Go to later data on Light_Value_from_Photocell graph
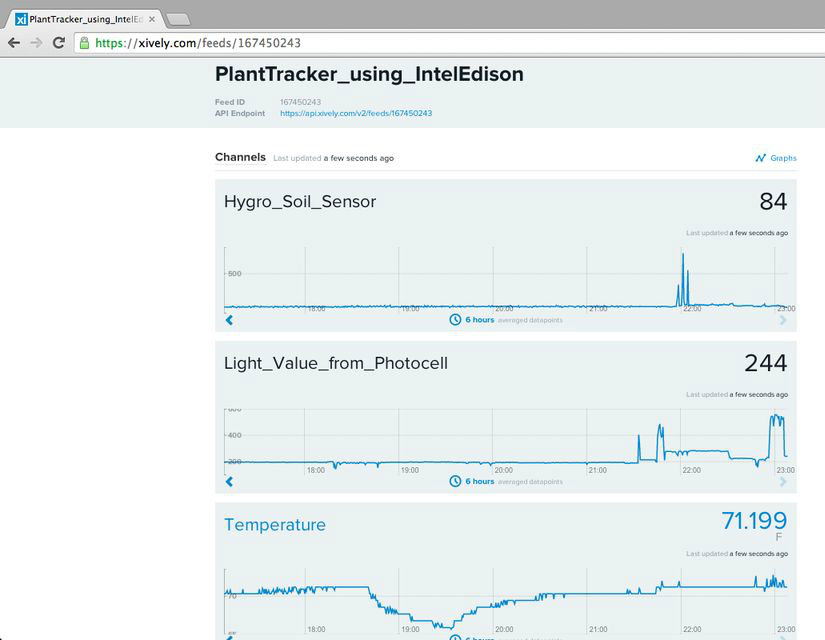This screenshot has height=640, width=825. tap(782, 482)
